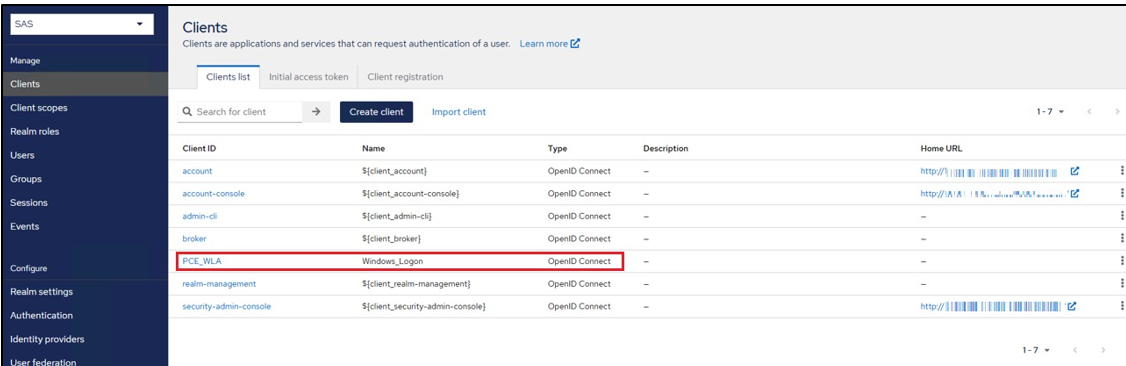
Task: Open the admin-cli client
Action: 200,216
